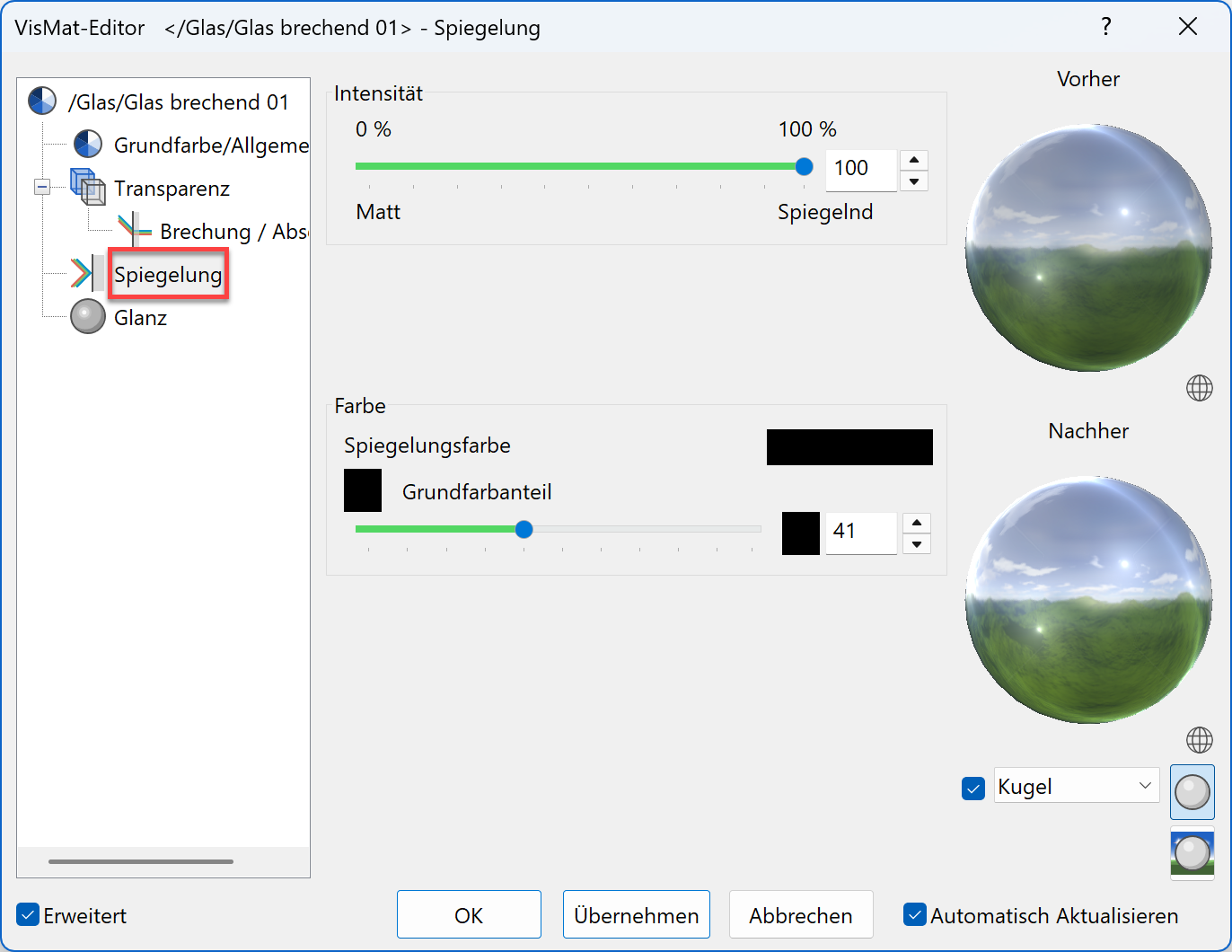Select the Transparenz cube icon

tap(86, 188)
